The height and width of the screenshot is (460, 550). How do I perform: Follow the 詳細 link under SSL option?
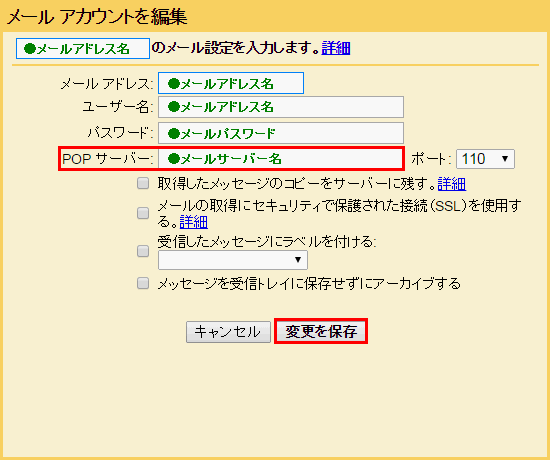pyautogui.click(x=194, y=222)
